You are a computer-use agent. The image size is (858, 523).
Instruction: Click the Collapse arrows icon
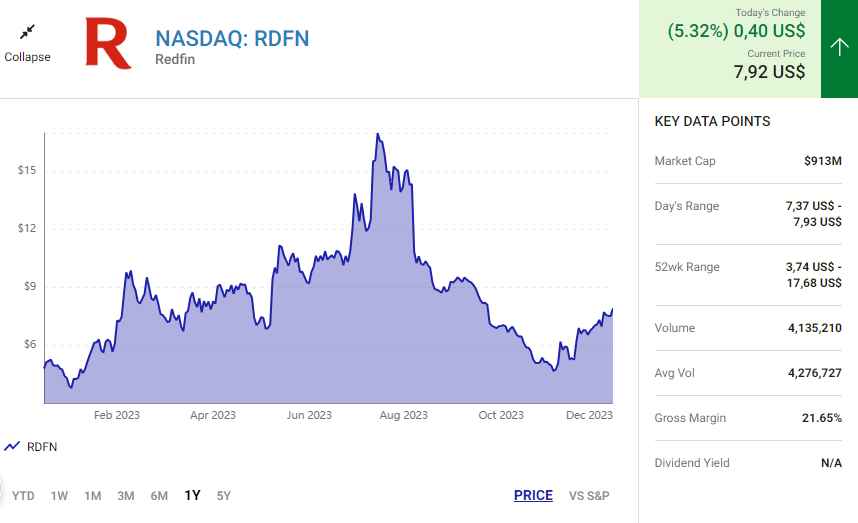click(x=27, y=32)
